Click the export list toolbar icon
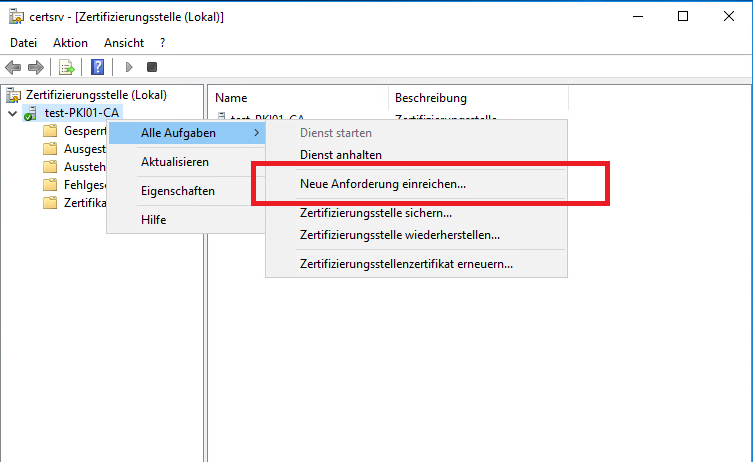 (x=66, y=67)
